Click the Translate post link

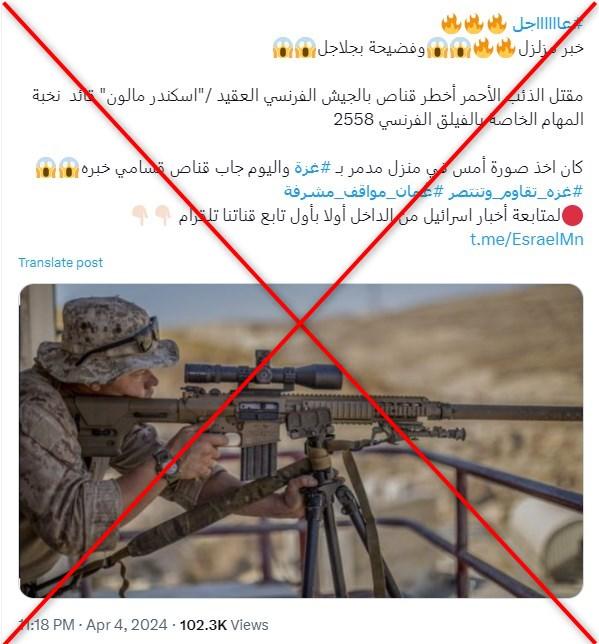point(60,262)
